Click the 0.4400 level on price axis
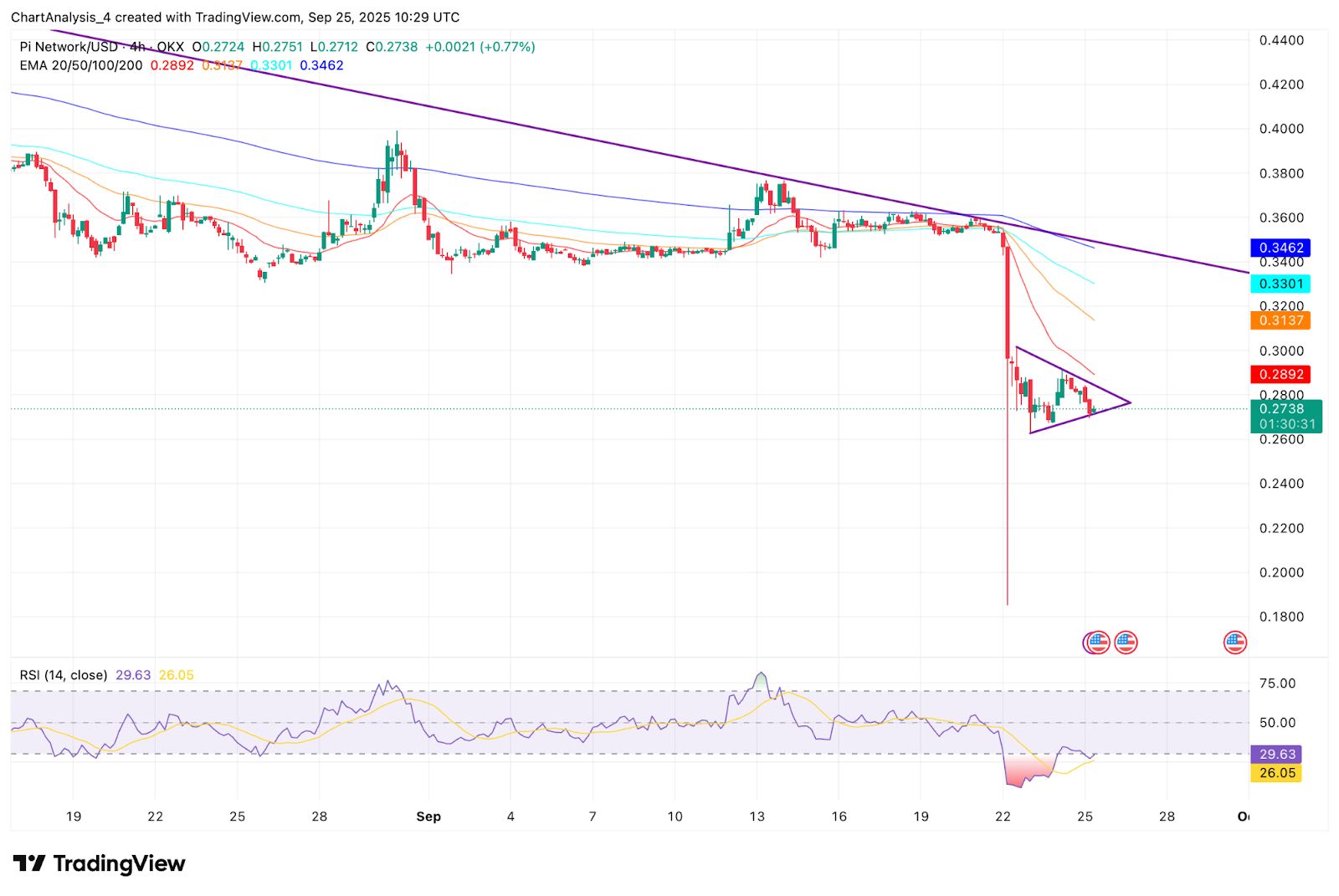Screen dimensions: 1339x896 tap(1281, 40)
